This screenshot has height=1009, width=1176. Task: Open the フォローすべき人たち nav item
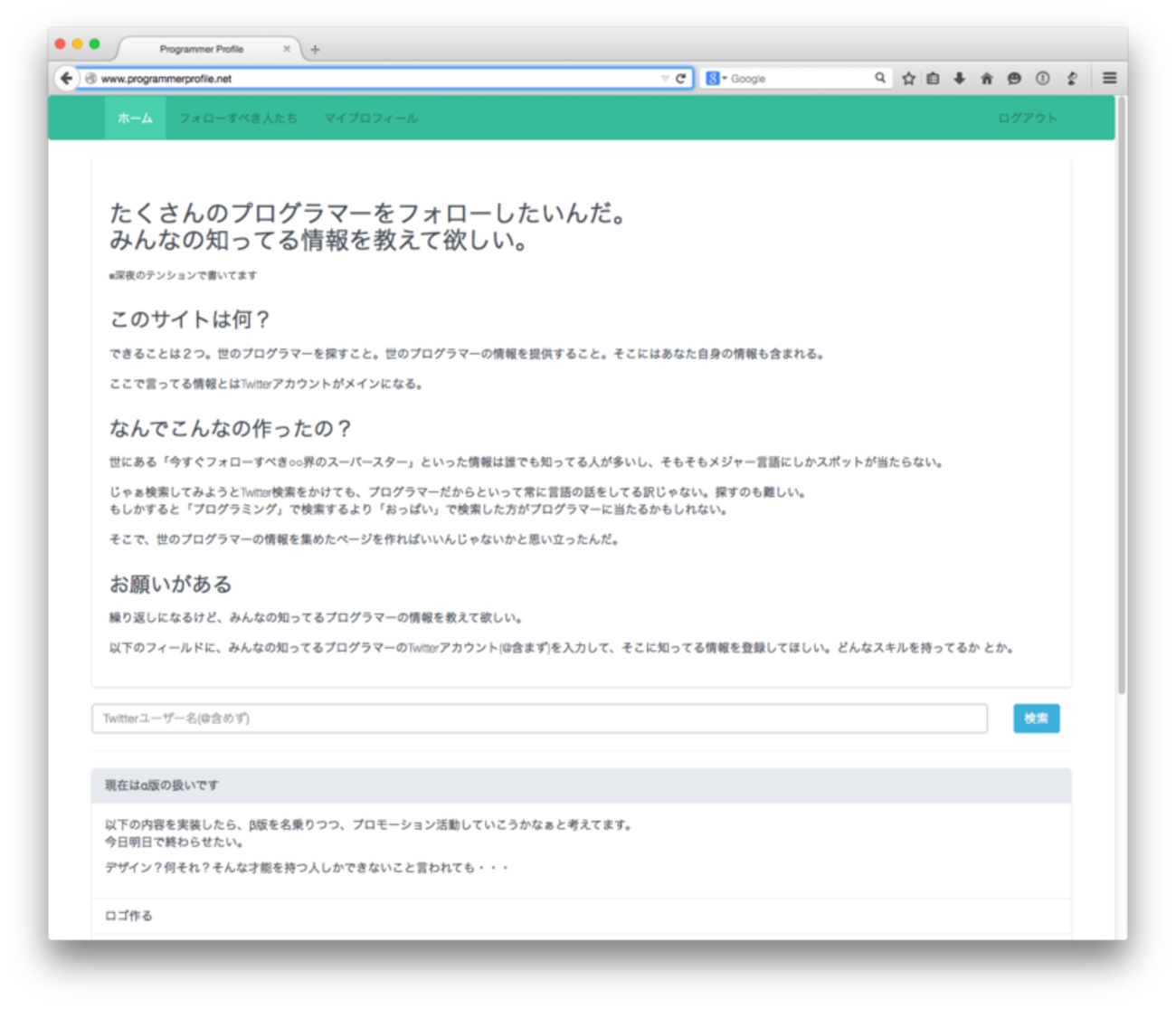(238, 119)
